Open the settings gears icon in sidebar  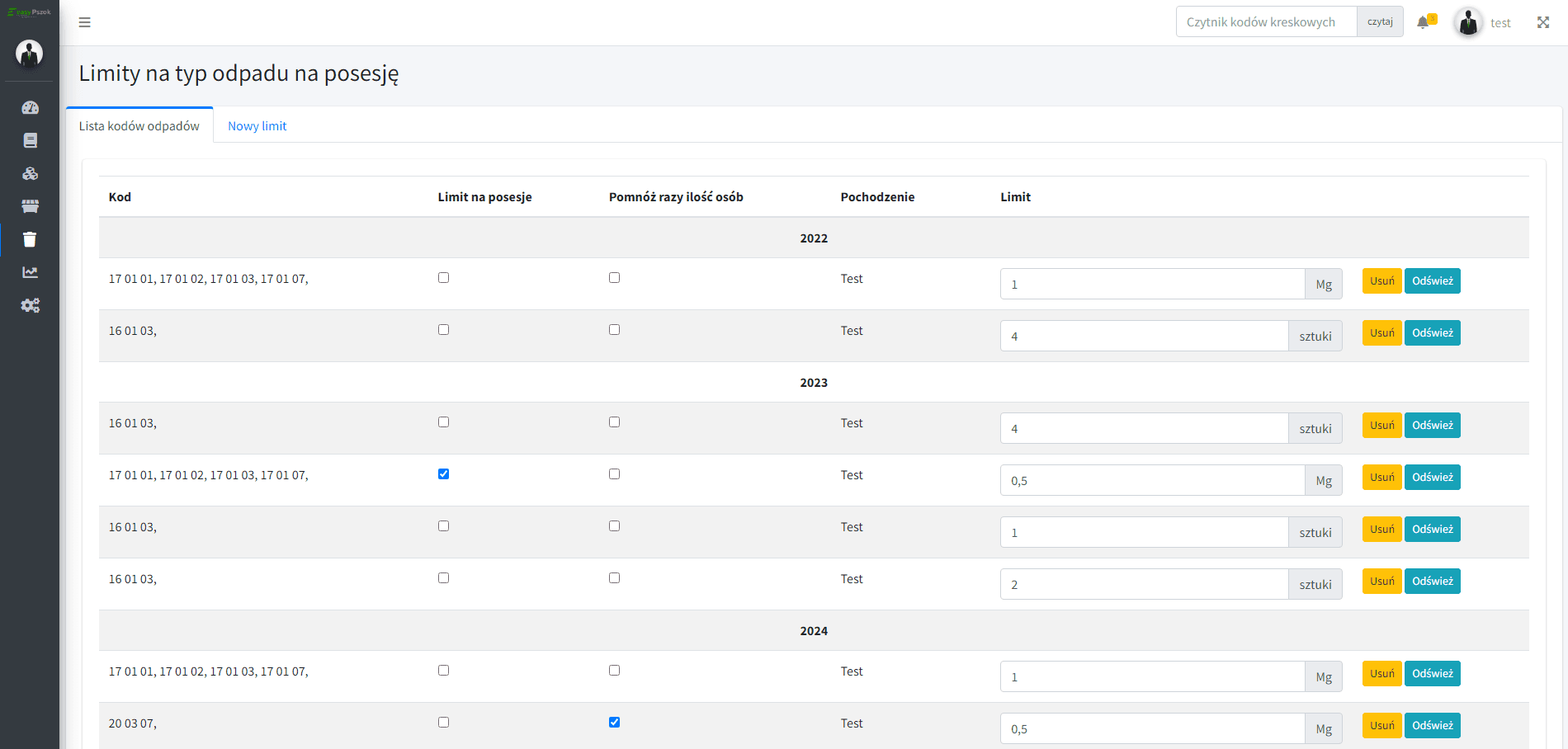pos(30,305)
